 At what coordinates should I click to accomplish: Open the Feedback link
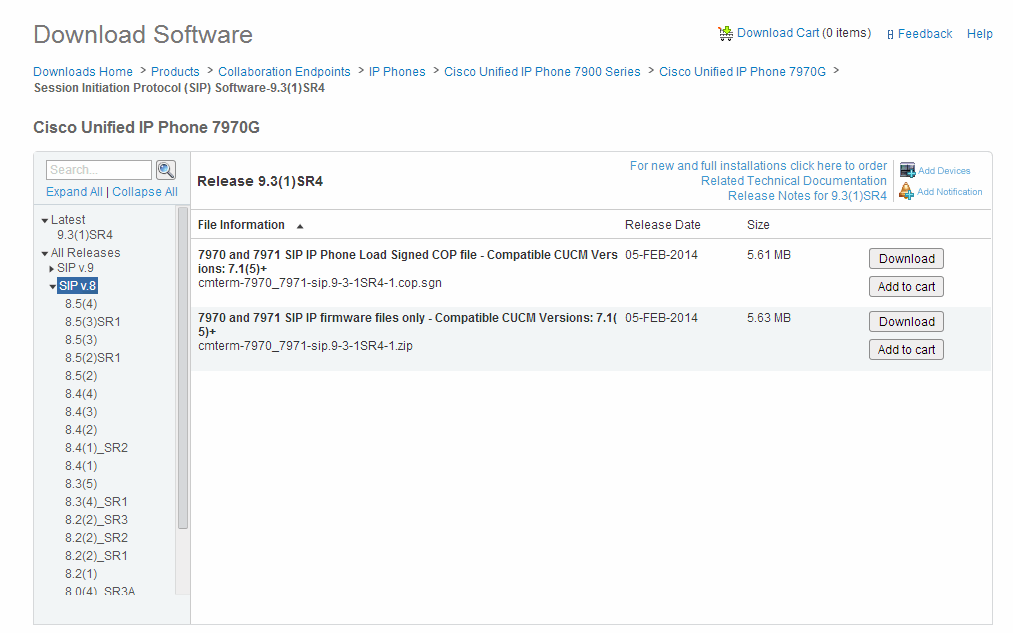(924, 34)
